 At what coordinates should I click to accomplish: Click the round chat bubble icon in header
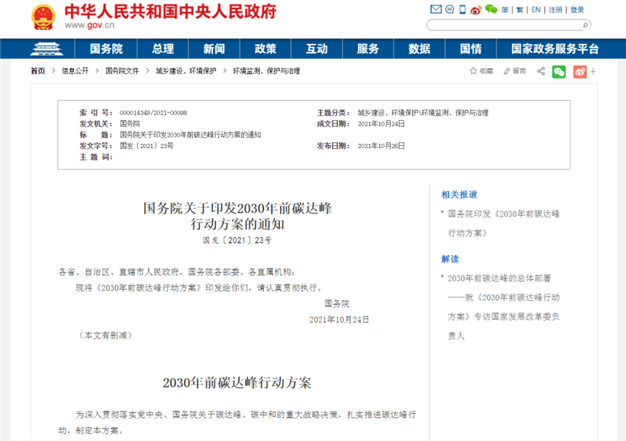450,9
